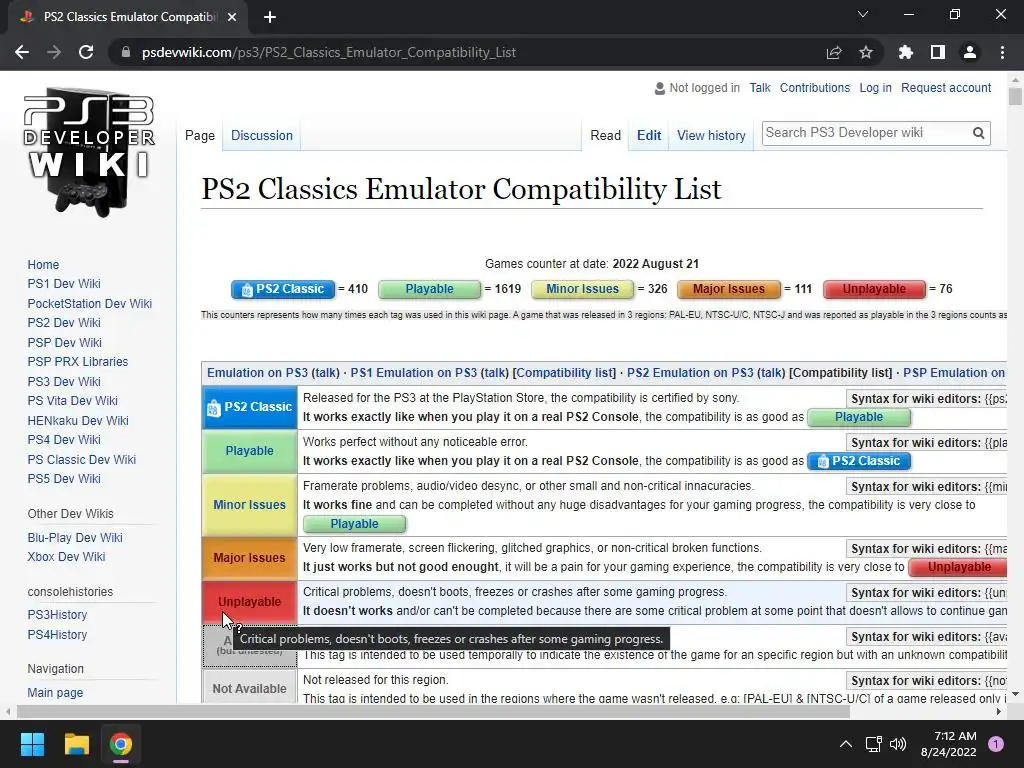Click the not logged in user icon

660,88
